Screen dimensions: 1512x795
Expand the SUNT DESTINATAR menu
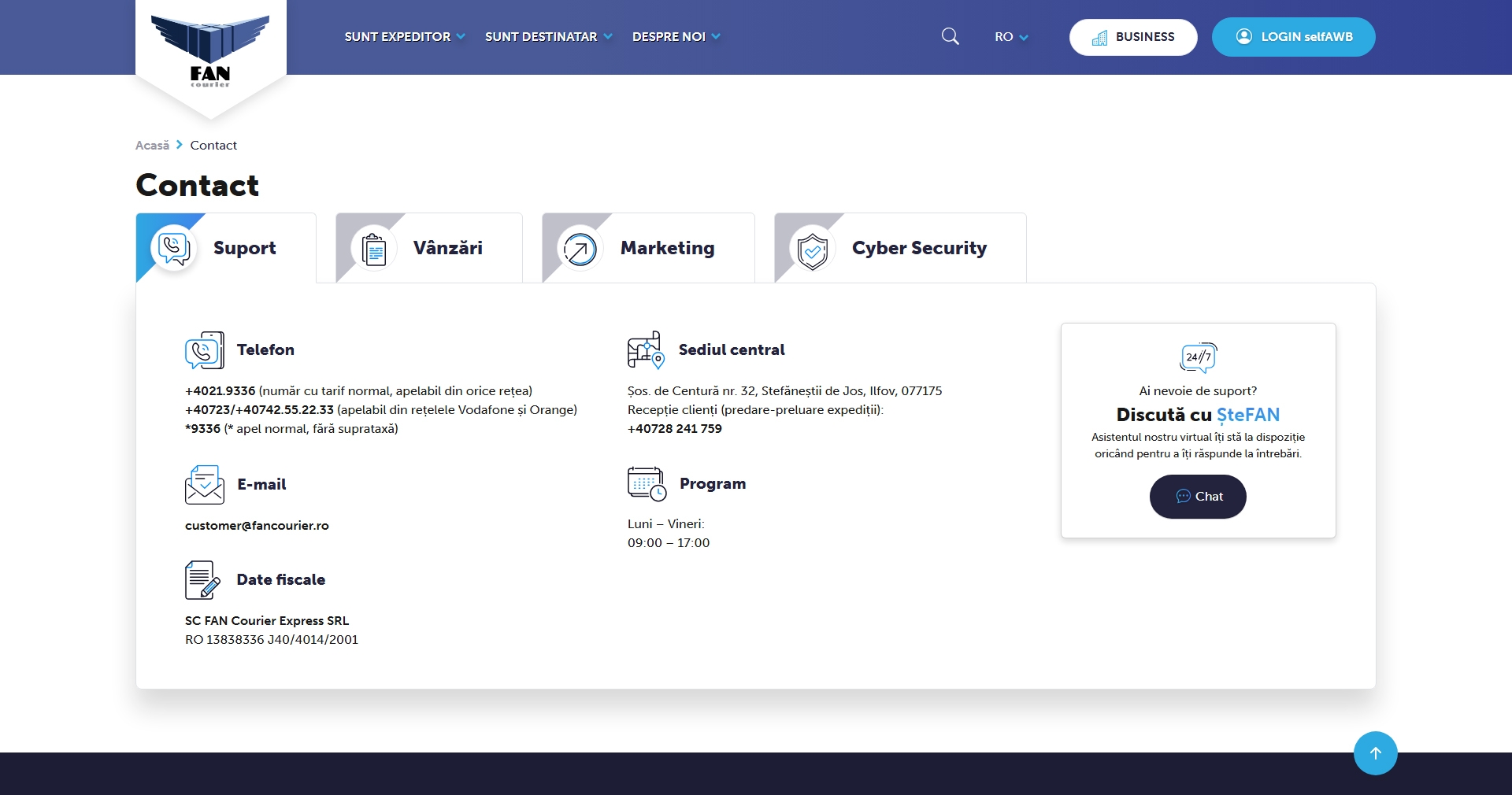548,37
